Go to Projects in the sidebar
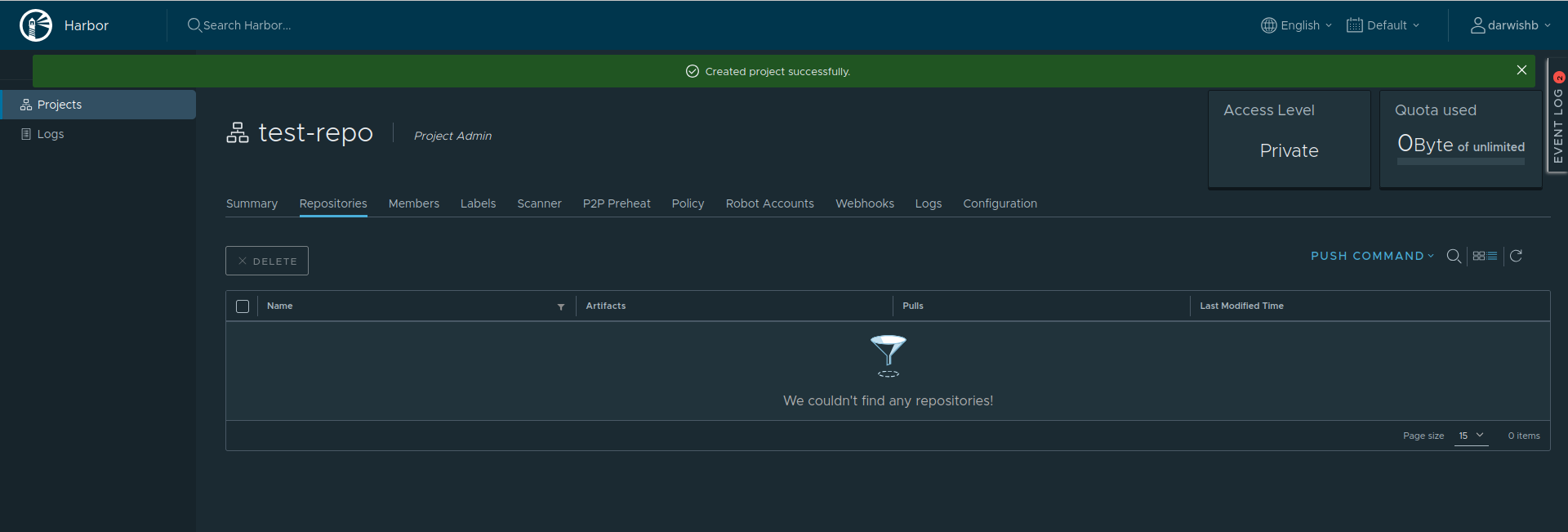1568x532 pixels. point(60,105)
